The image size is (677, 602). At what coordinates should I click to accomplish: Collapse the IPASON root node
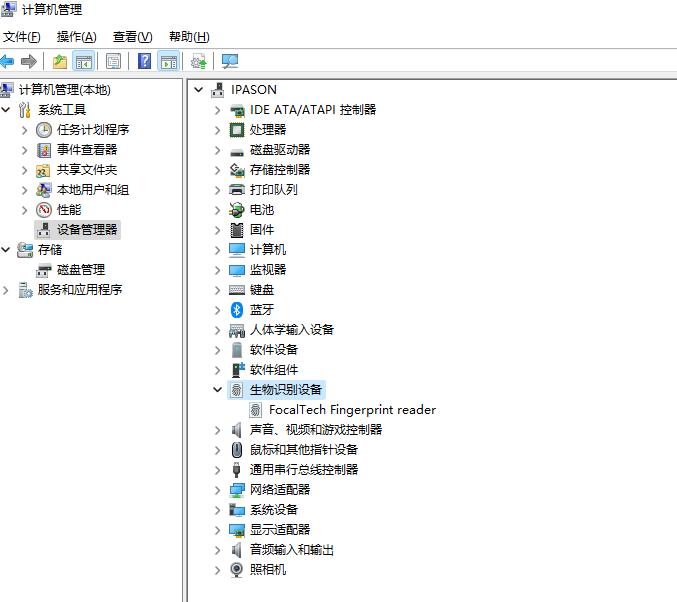point(199,90)
